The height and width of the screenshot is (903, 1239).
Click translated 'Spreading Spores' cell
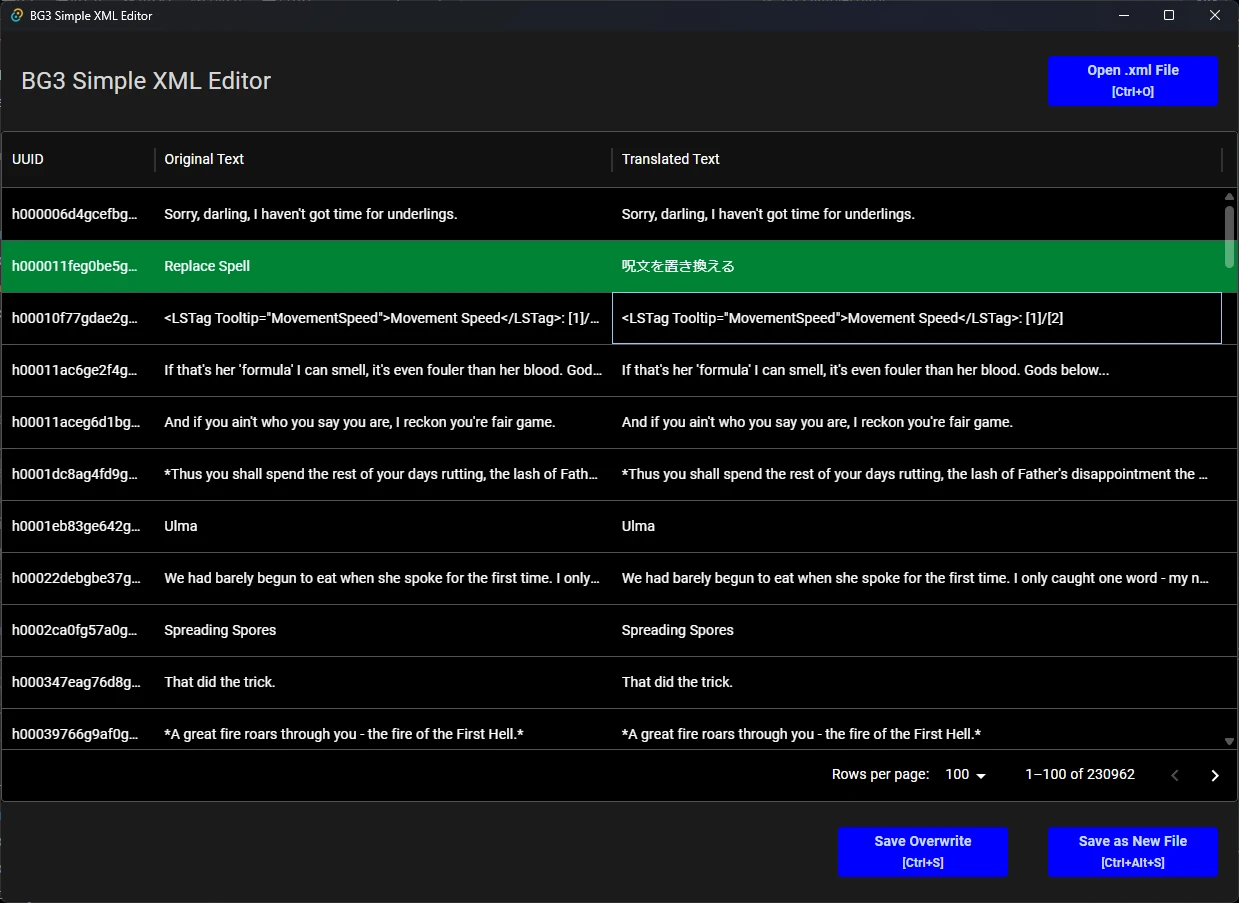(916, 630)
